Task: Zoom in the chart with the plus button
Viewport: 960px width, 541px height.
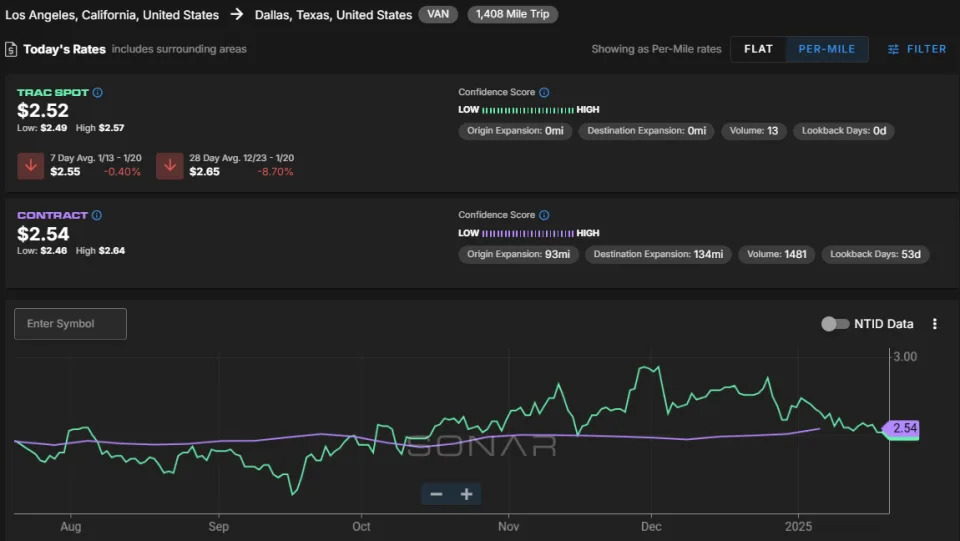Action: 467,494
